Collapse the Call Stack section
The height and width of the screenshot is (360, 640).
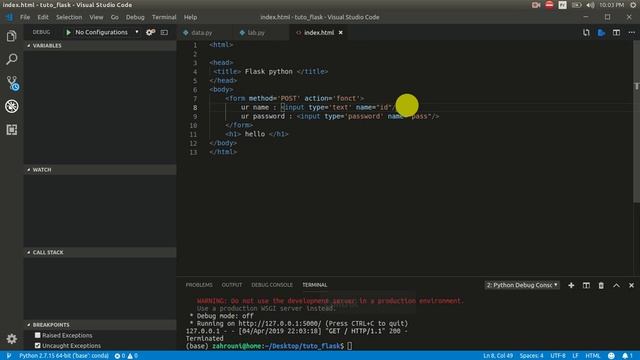[100, 252]
